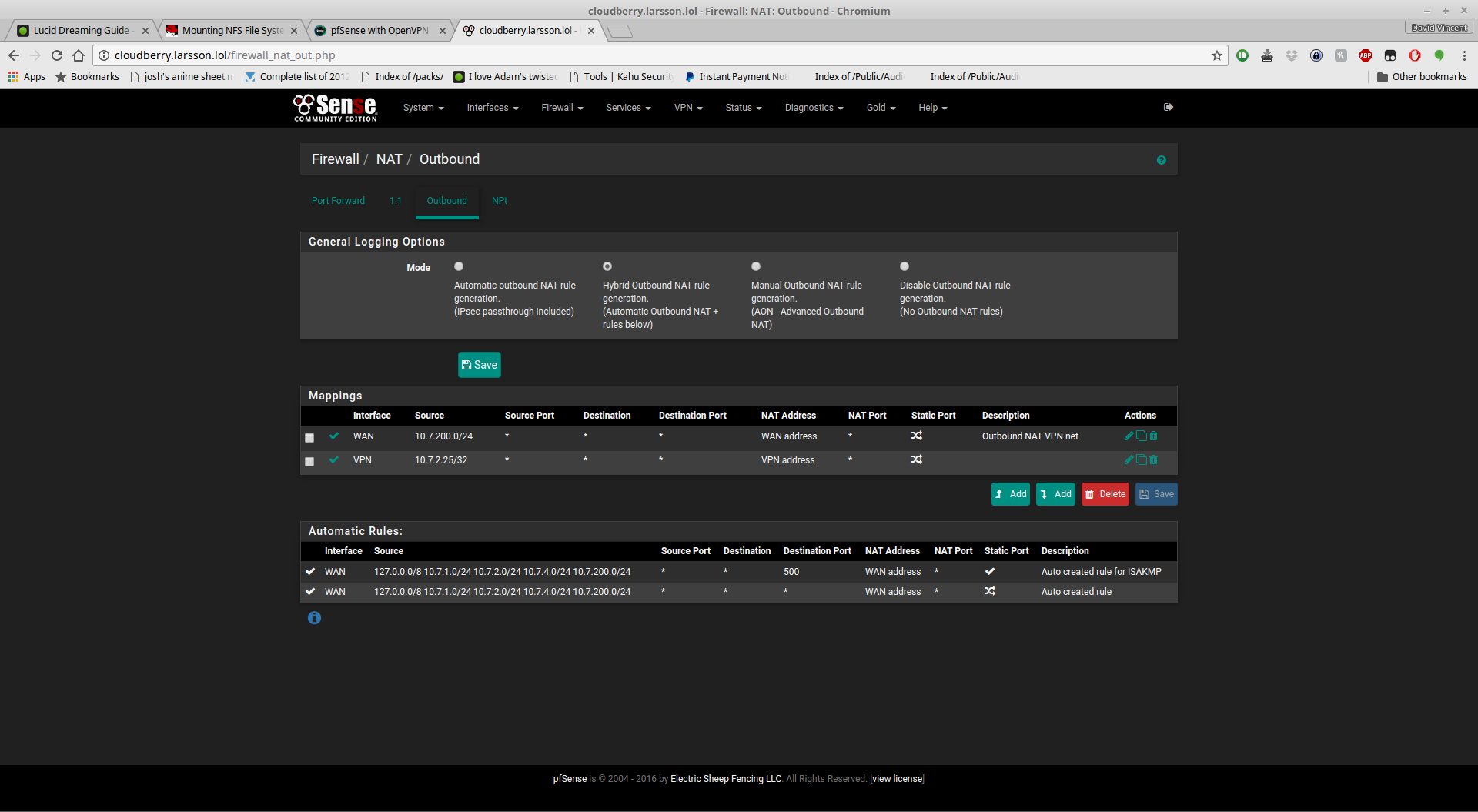Expand the Interfaces menu
The height and width of the screenshot is (812, 1478).
(x=493, y=108)
